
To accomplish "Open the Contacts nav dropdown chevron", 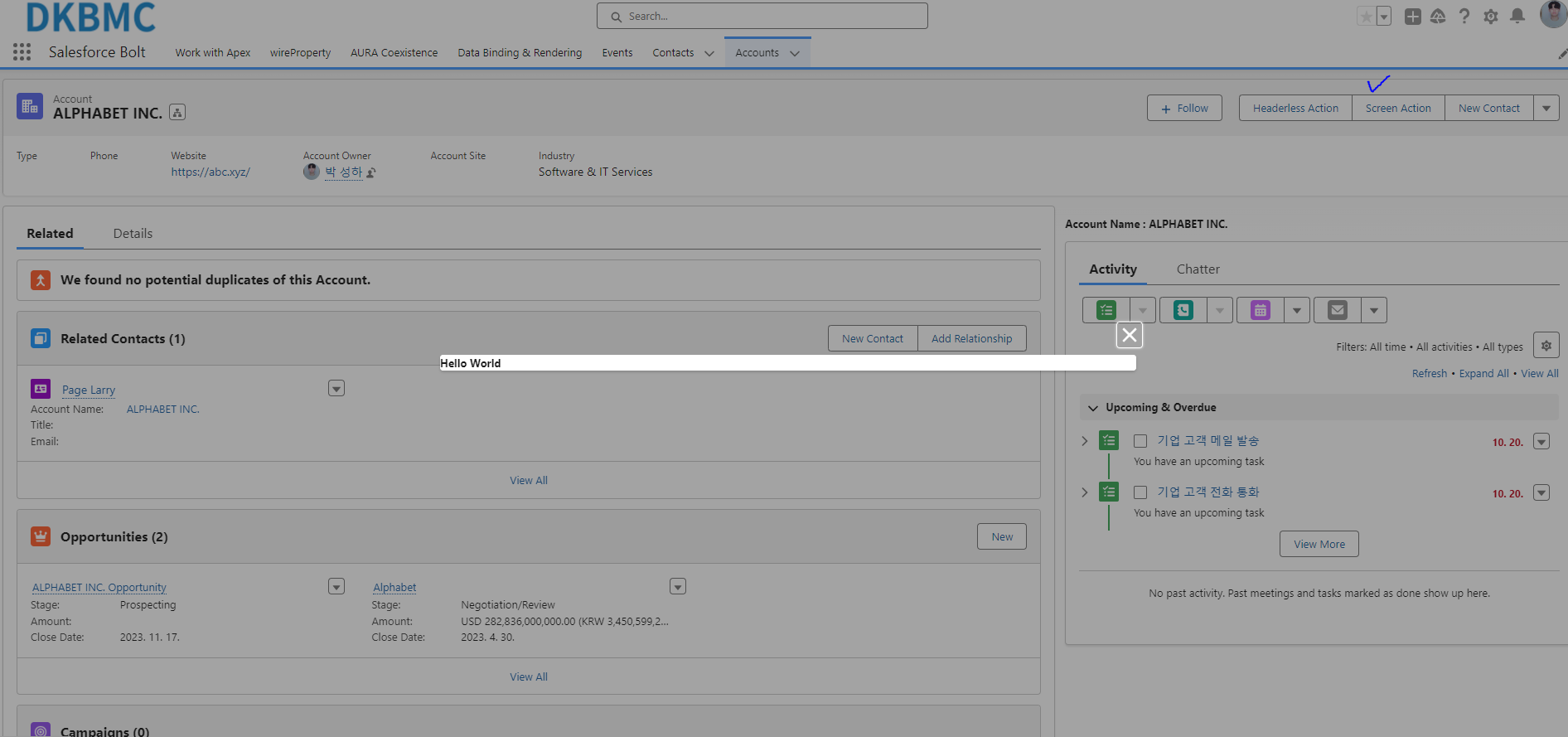I will click(709, 53).
